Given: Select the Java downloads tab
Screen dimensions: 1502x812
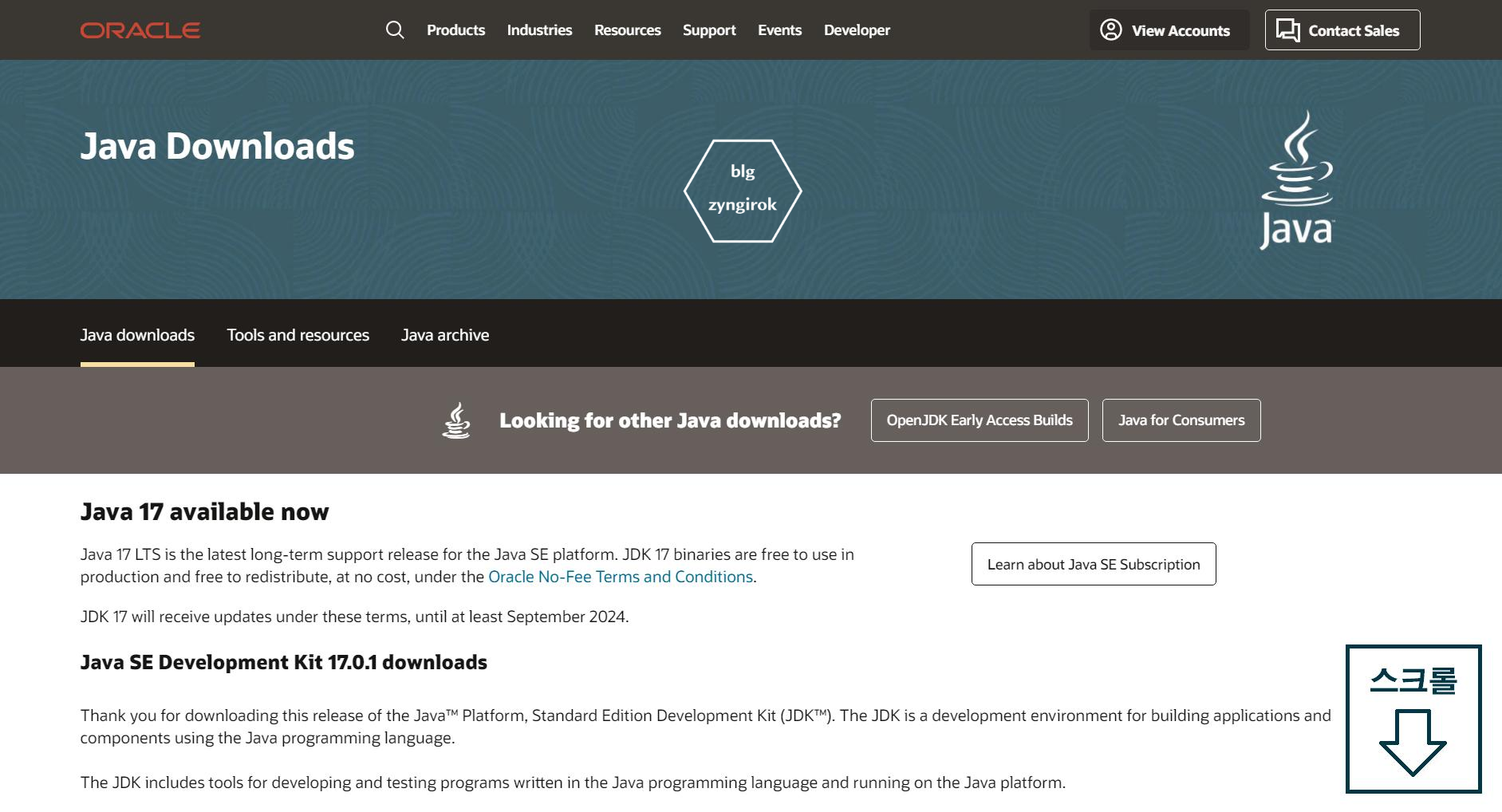Looking at the screenshot, I should (x=137, y=335).
